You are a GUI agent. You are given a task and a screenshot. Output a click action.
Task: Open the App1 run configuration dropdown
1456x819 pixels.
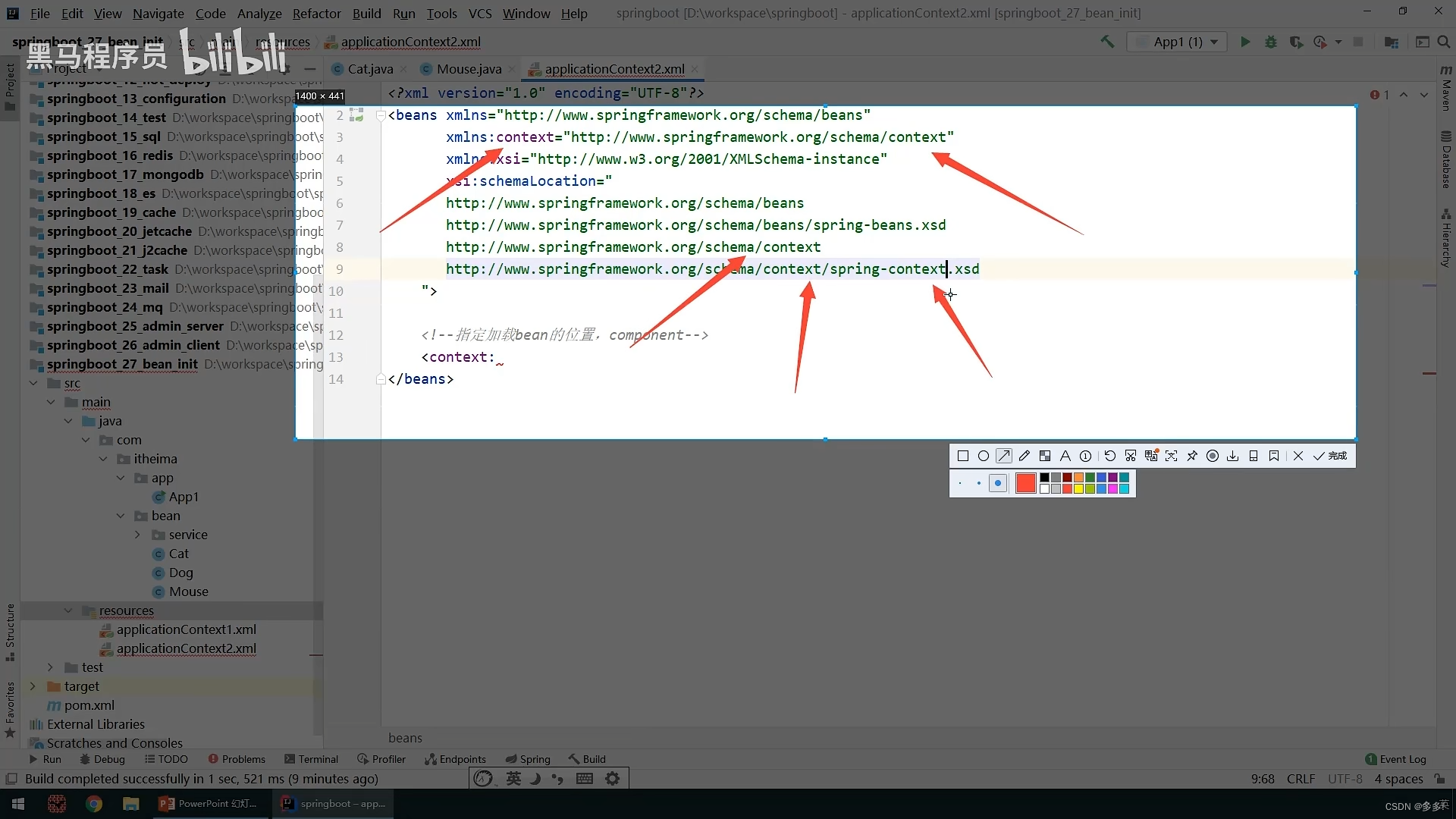[x=1214, y=42]
